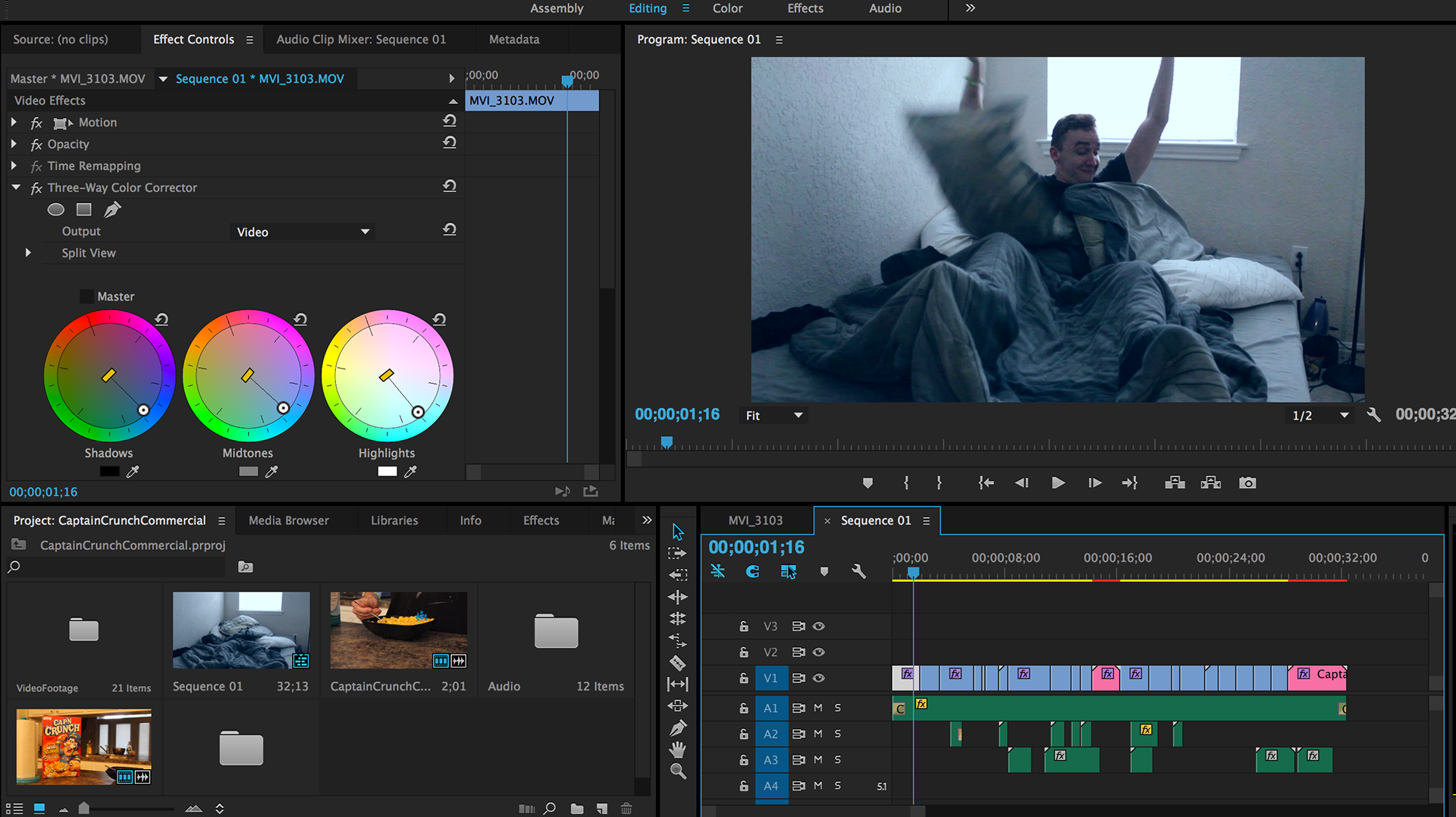1456x817 pixels.
Task: Click the Highlights white color swatch
Action: (387, 471)
